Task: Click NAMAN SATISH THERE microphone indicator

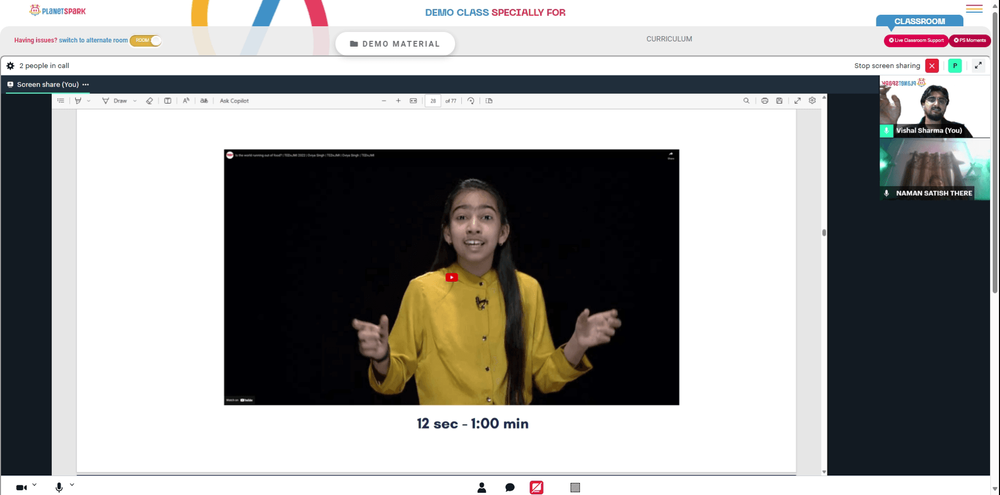Action: point(886,193)
